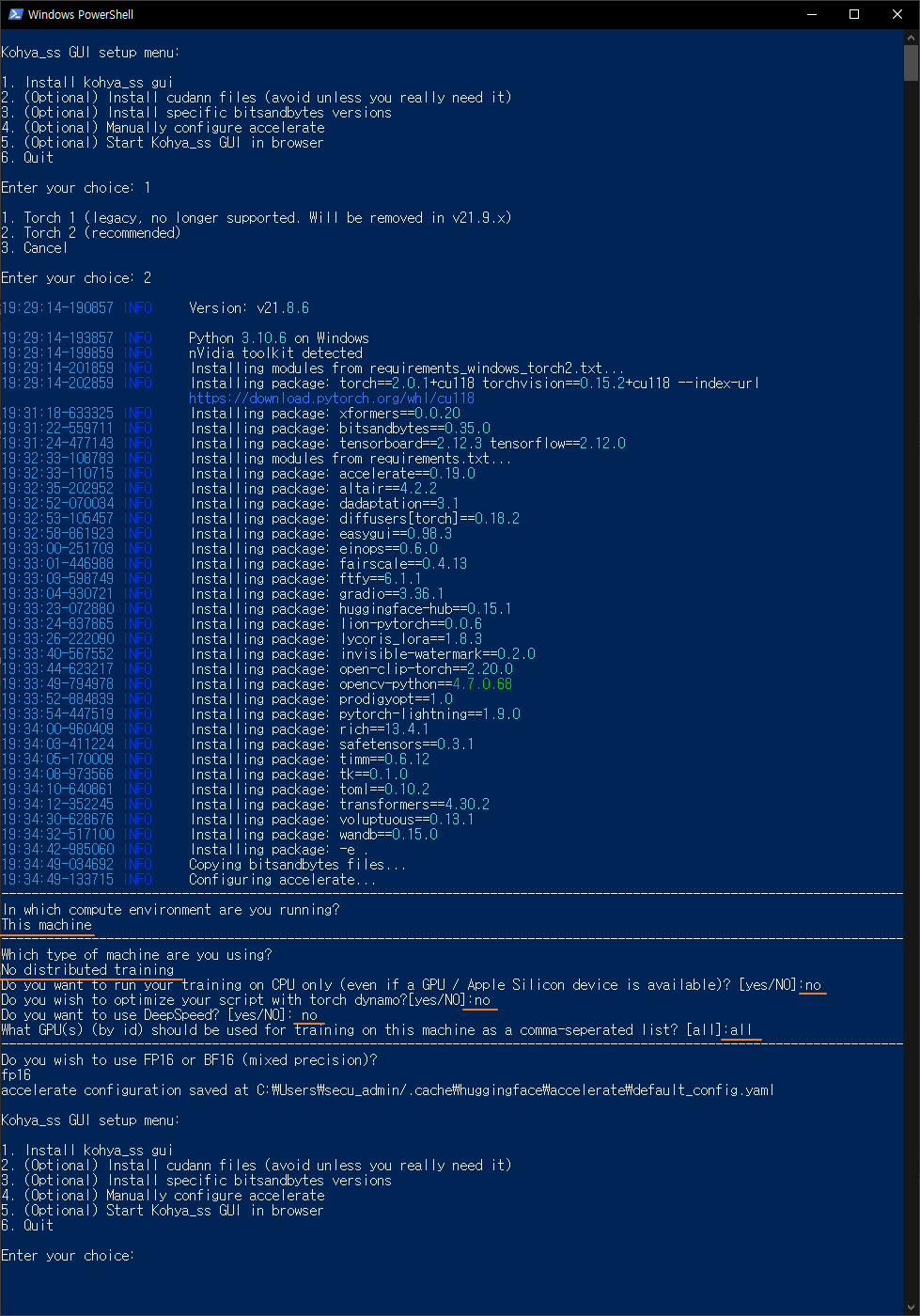Click the 'What GPU(s)' question line
The image size is (920, 1316).
click(377, 1030)
